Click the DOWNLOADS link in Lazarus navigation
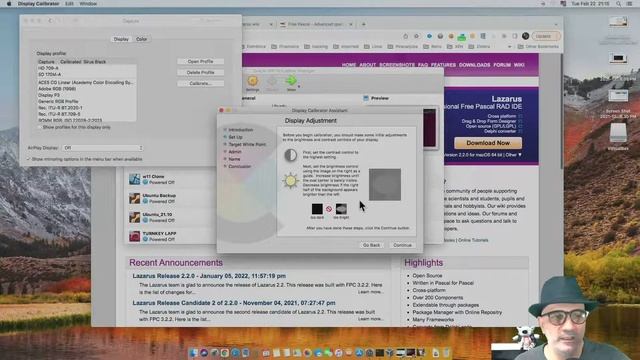This screenshot has width=640, height=360. click(x=474, y=65)
